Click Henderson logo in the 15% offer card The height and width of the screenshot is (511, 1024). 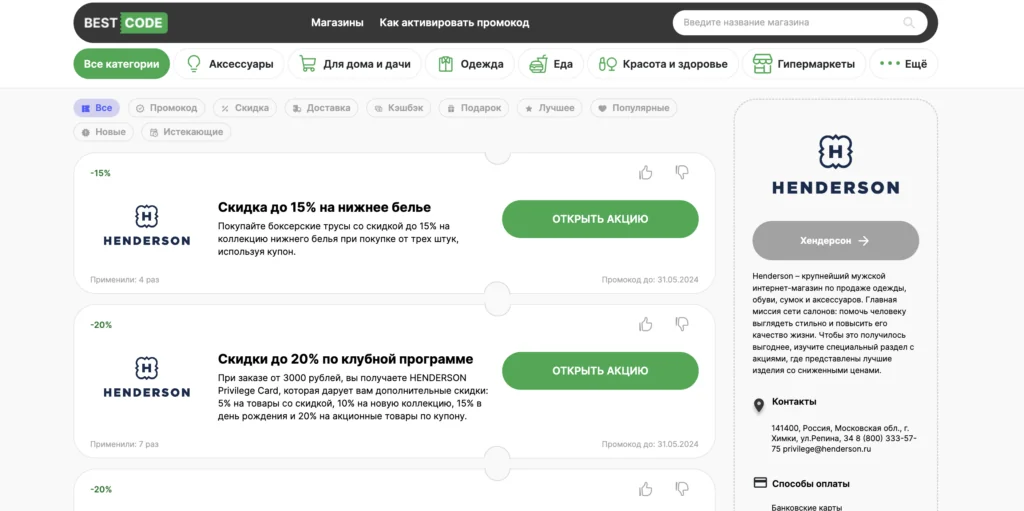[147, 225]
